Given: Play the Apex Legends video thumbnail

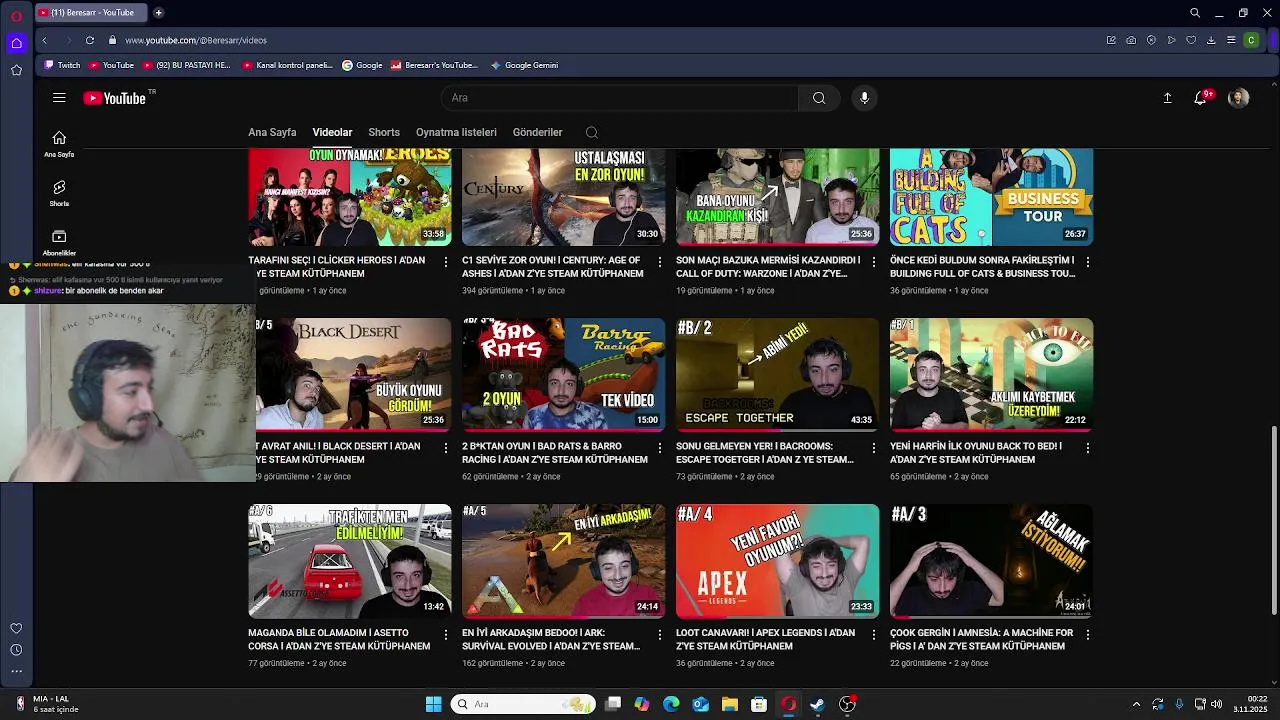Looking at the screenshot, I should tap(777, 561).
